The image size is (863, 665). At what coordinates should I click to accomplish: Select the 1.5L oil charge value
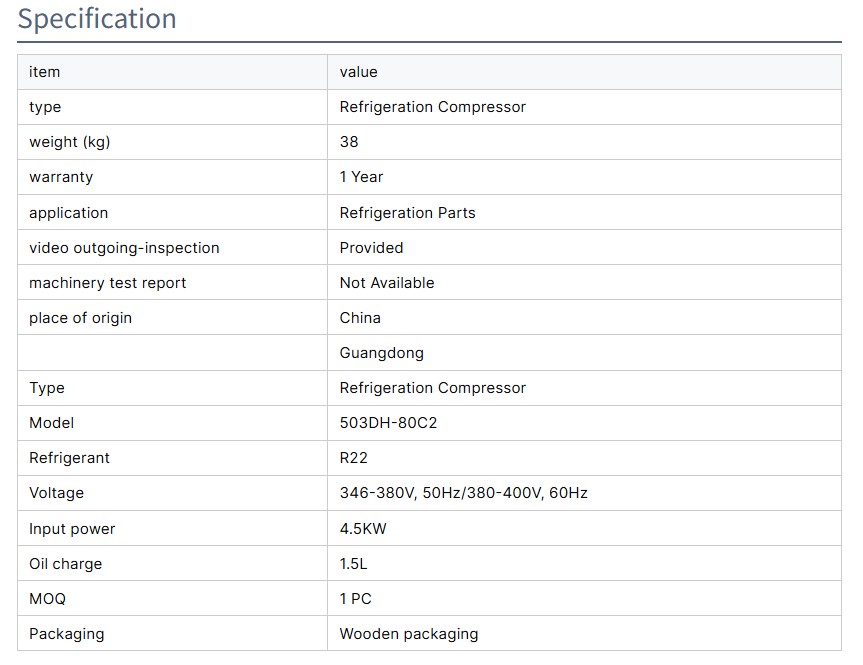click(x=353, y=564)
